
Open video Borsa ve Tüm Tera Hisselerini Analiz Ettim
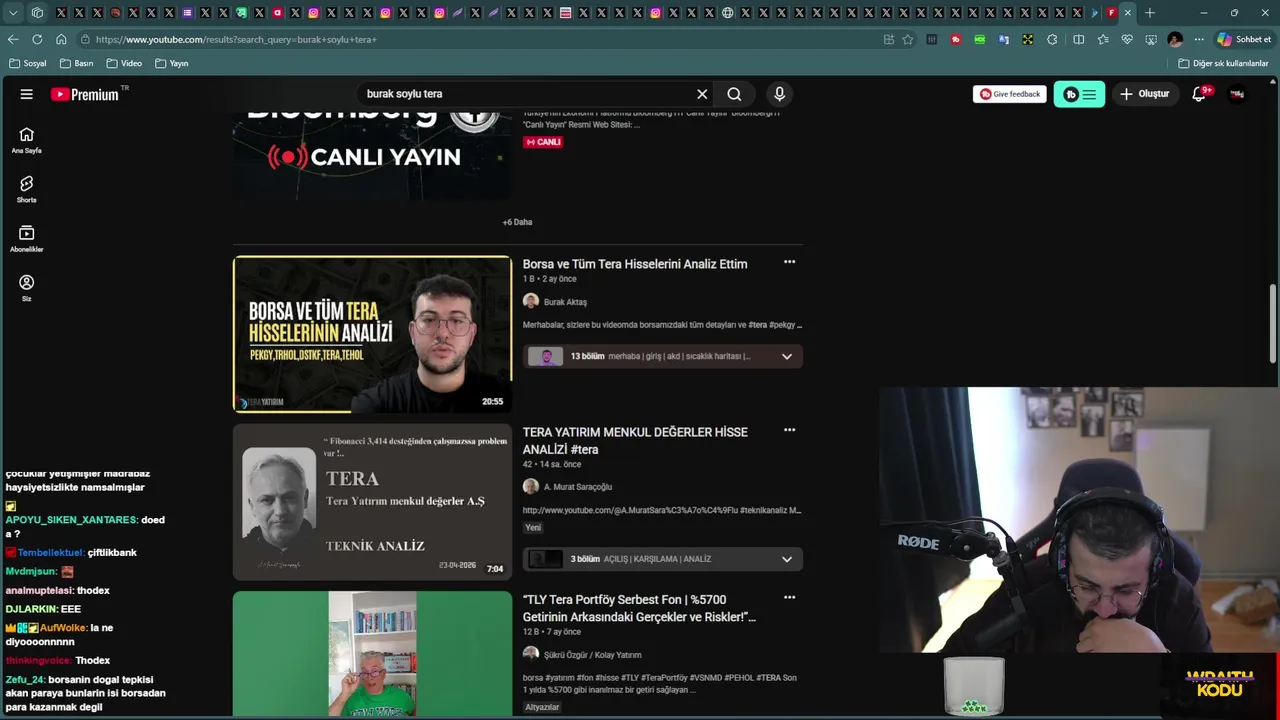[635, 264]
